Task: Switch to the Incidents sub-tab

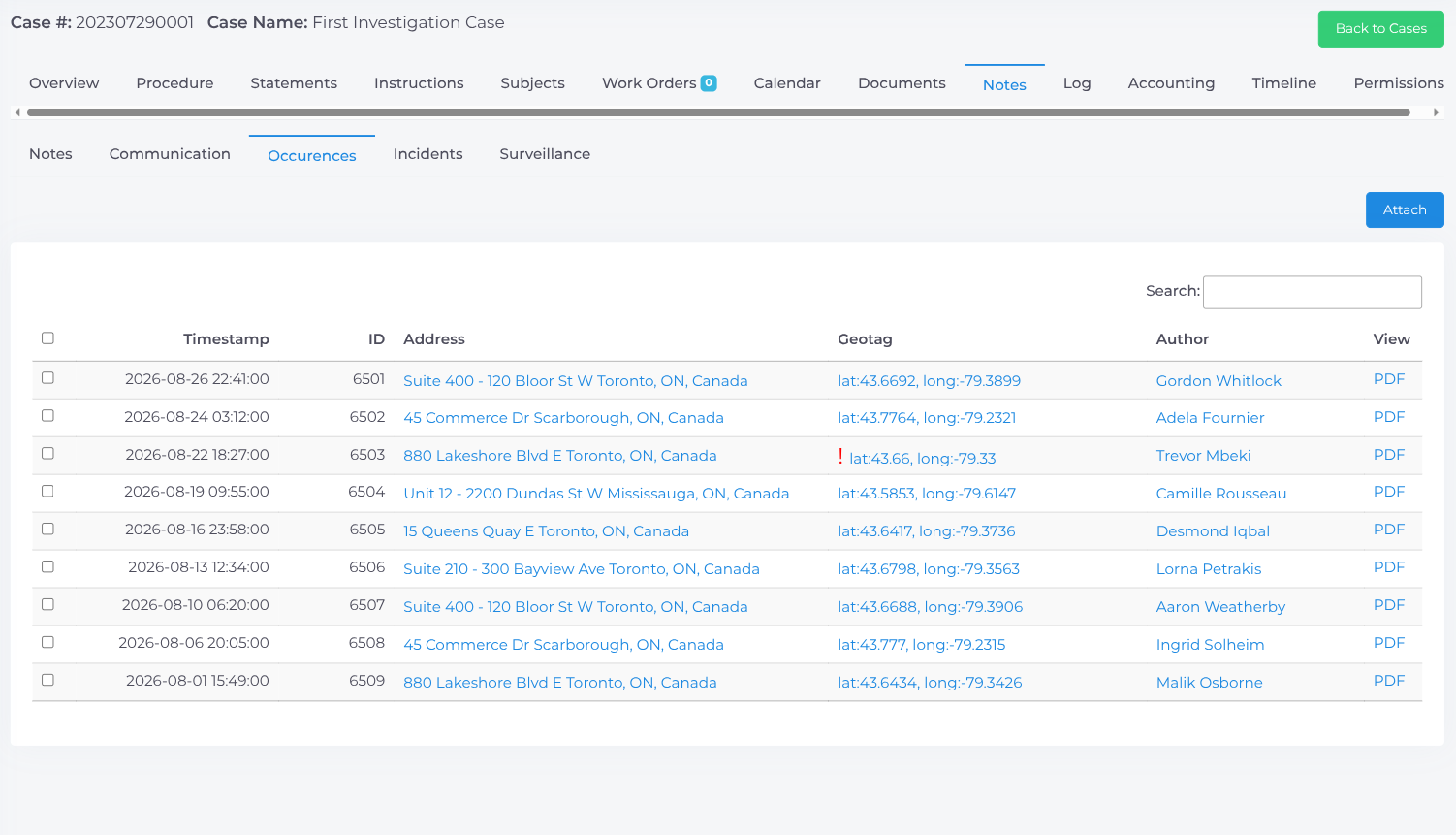Action: click(427, 154)
